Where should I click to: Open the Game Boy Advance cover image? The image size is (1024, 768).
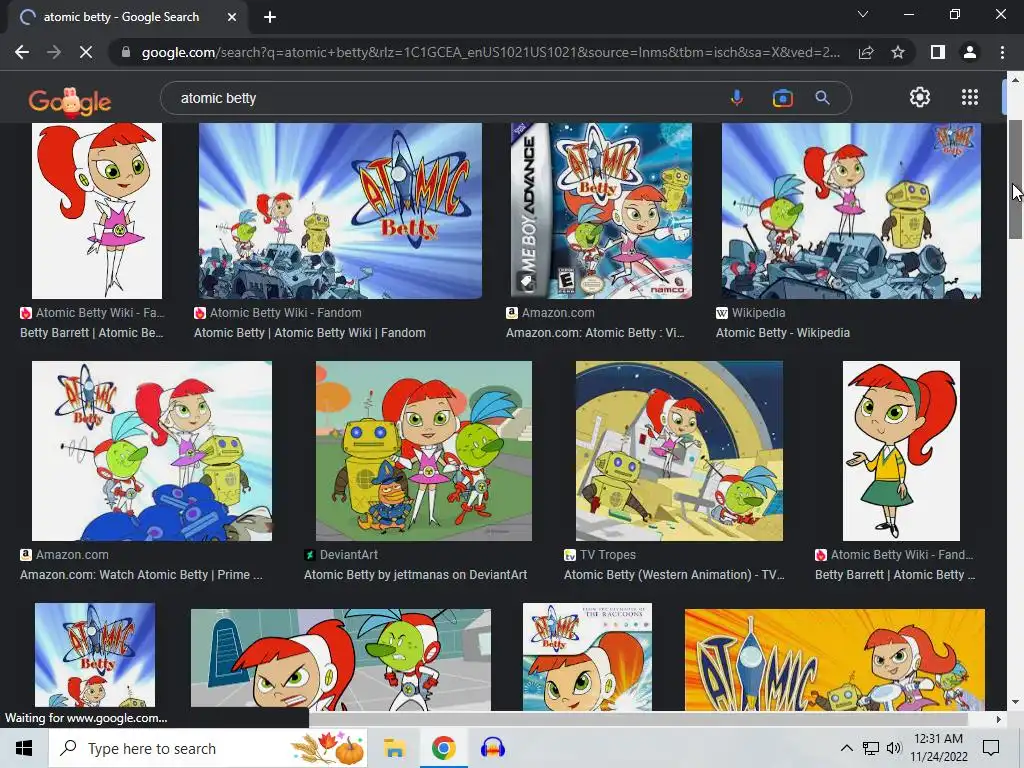click(x=601, y=210)
